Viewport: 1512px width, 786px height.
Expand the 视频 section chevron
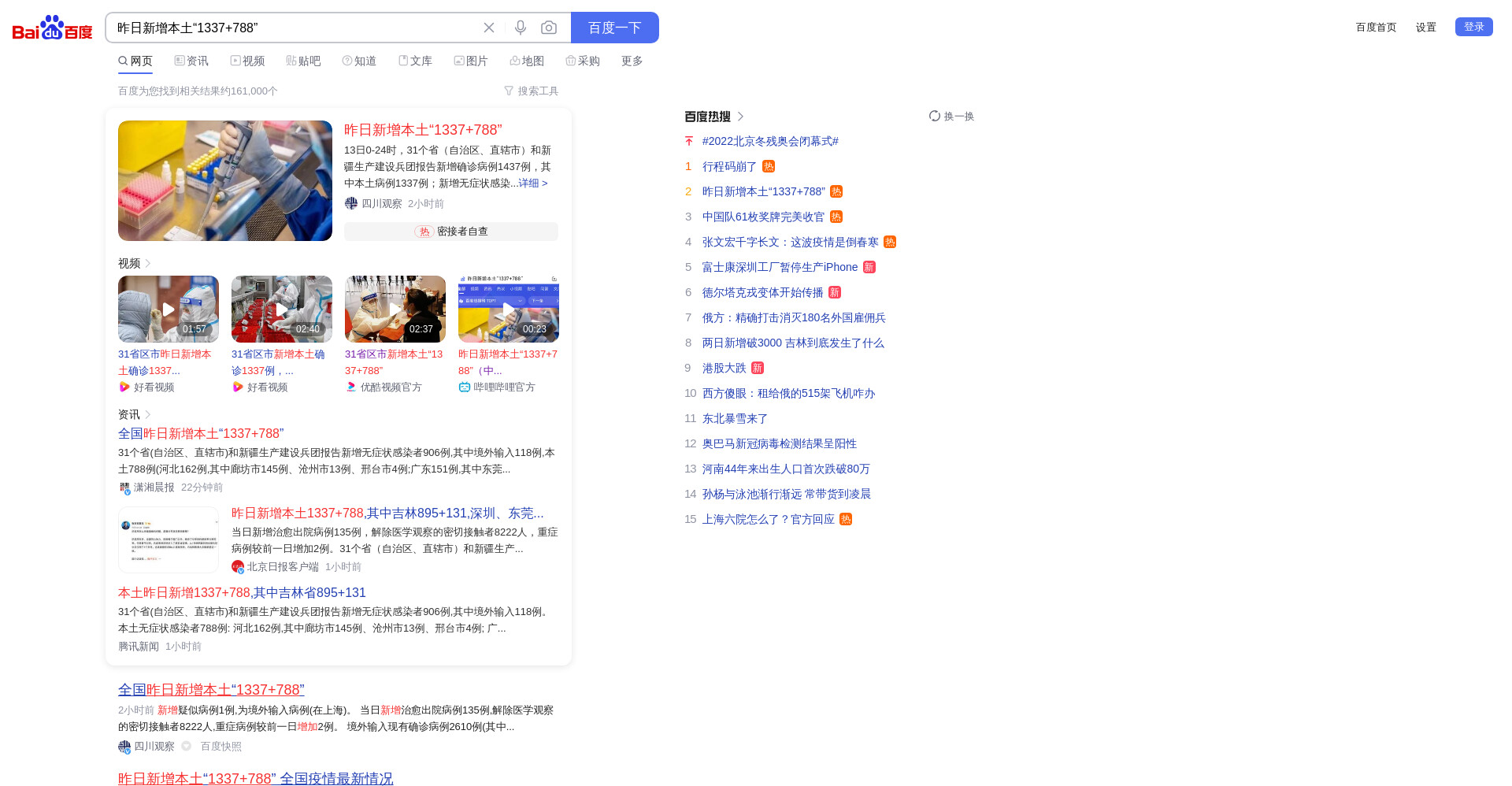[148, 263]
